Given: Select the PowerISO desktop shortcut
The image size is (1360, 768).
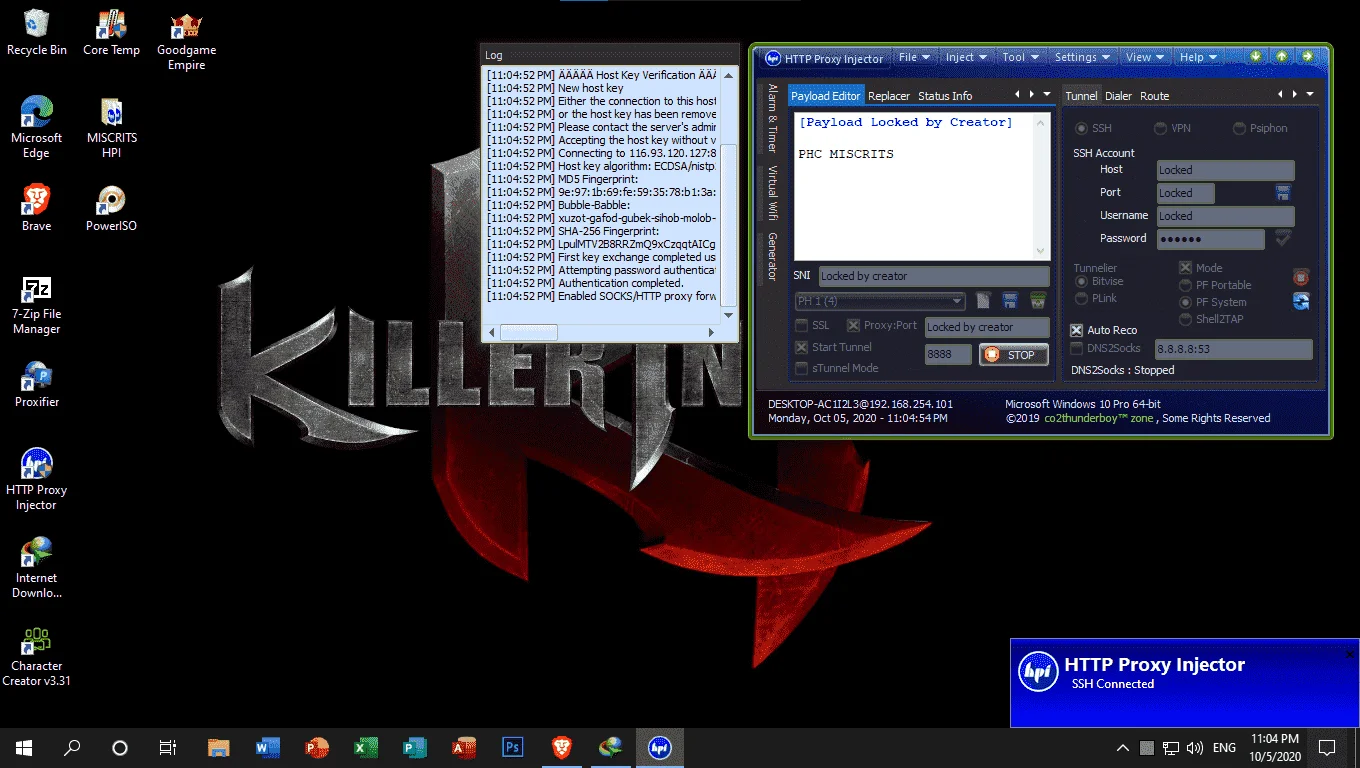Looking at the screenshot, I should click(x=111, y=209).
